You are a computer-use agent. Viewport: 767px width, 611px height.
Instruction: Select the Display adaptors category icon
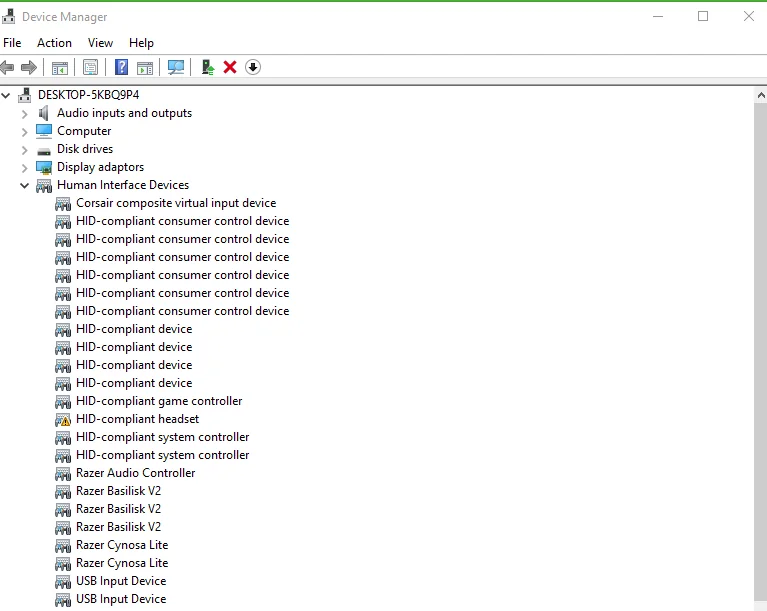click(x=44, y=167)
